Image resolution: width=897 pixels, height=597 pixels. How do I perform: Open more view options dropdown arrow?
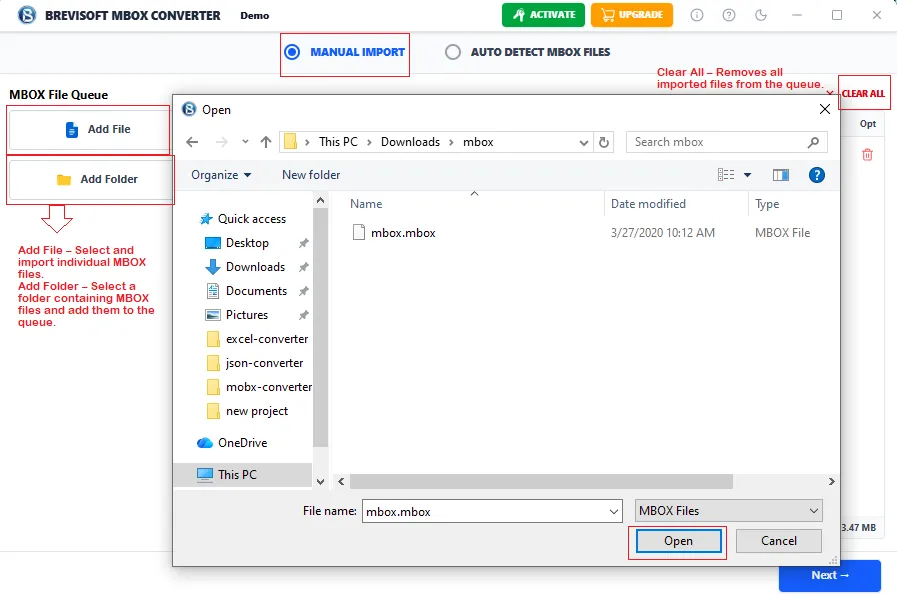[747, 175]
